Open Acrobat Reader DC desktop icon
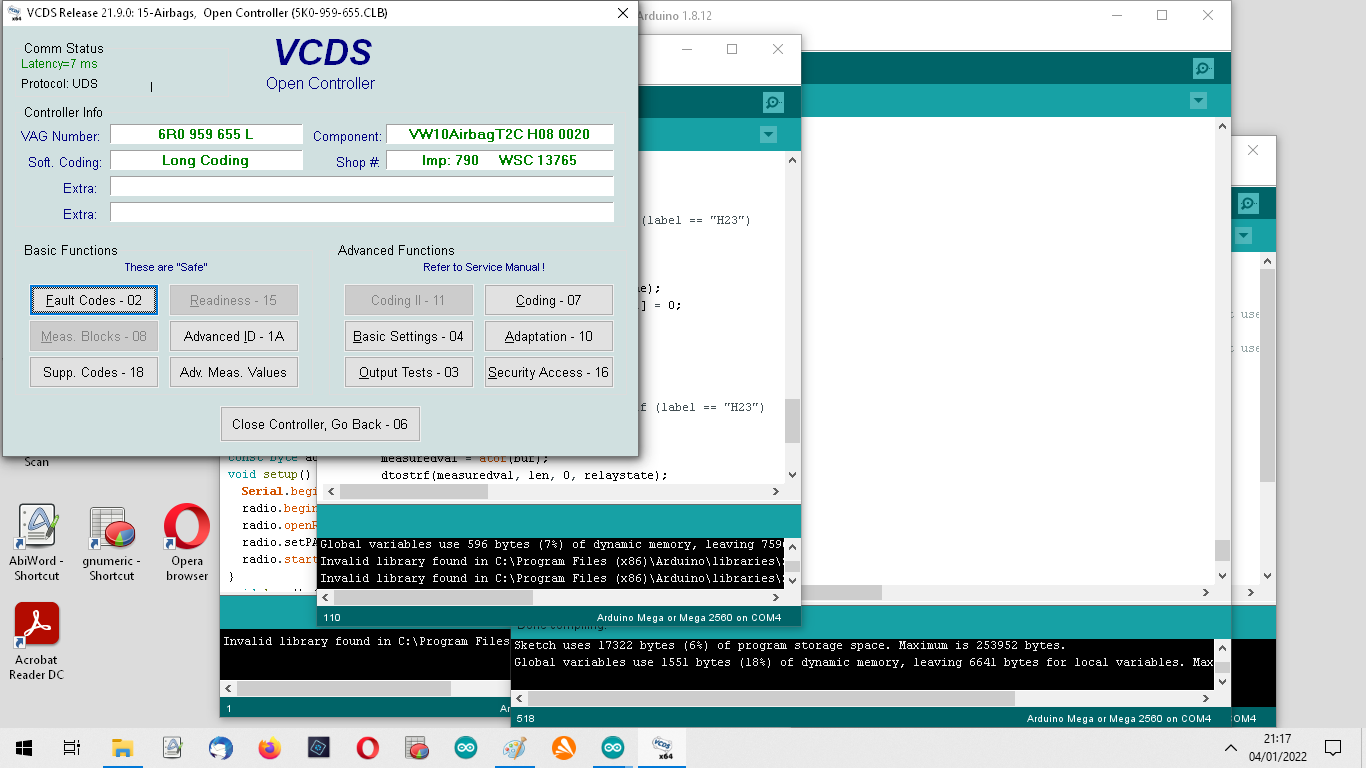1366x768 pixels. click(37, 642)
